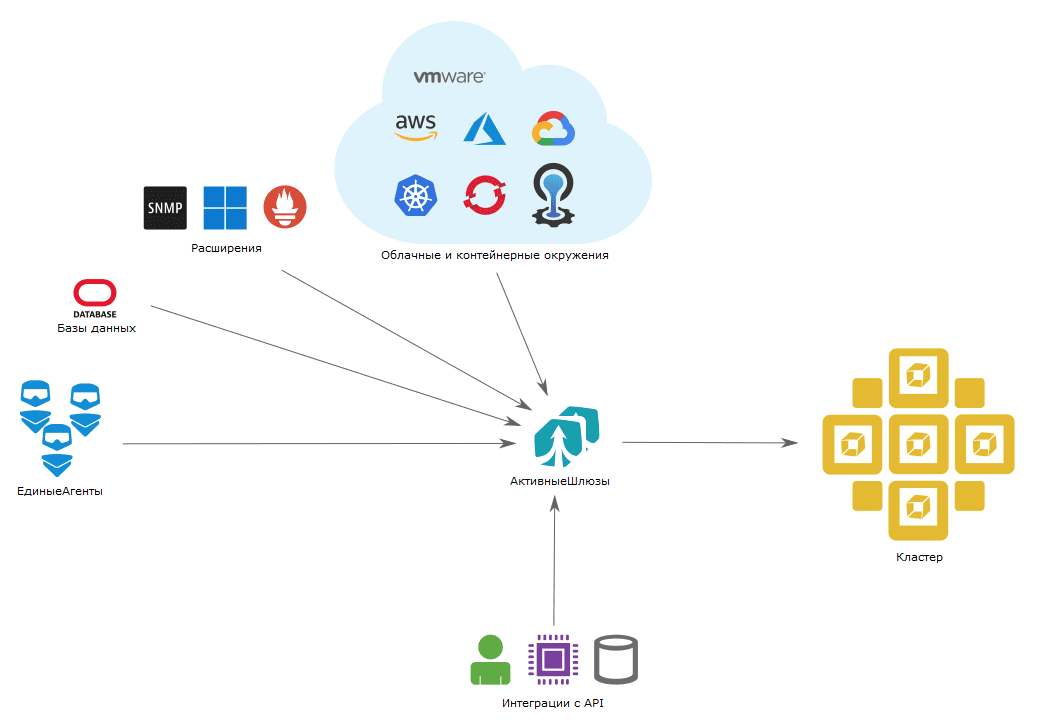
Task: Click the VMware logo in the cloud
Action: point(449,76)
